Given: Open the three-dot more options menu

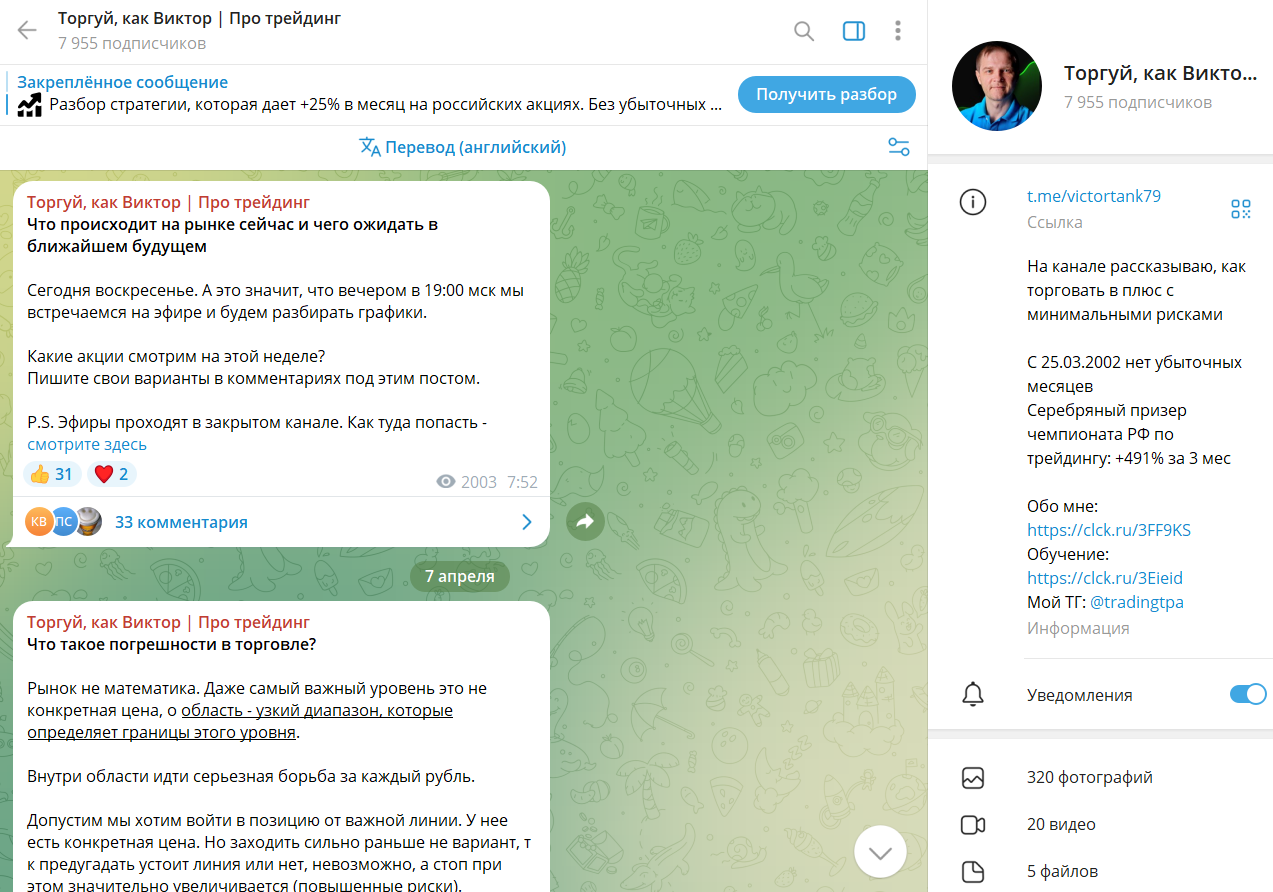Looking at the screenshot, I should click(898, 31).
